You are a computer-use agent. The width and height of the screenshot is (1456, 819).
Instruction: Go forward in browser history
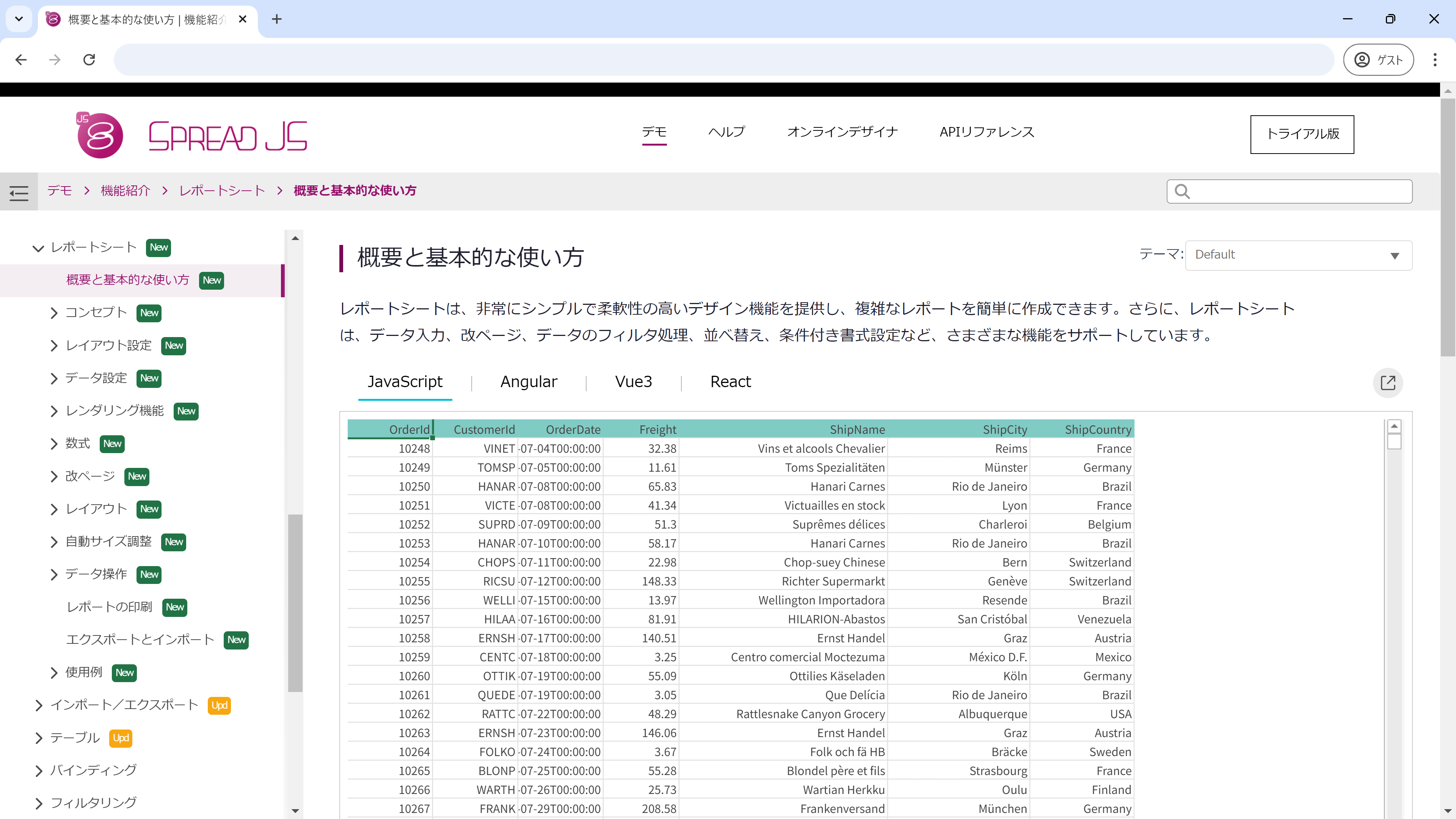(55, 60)
